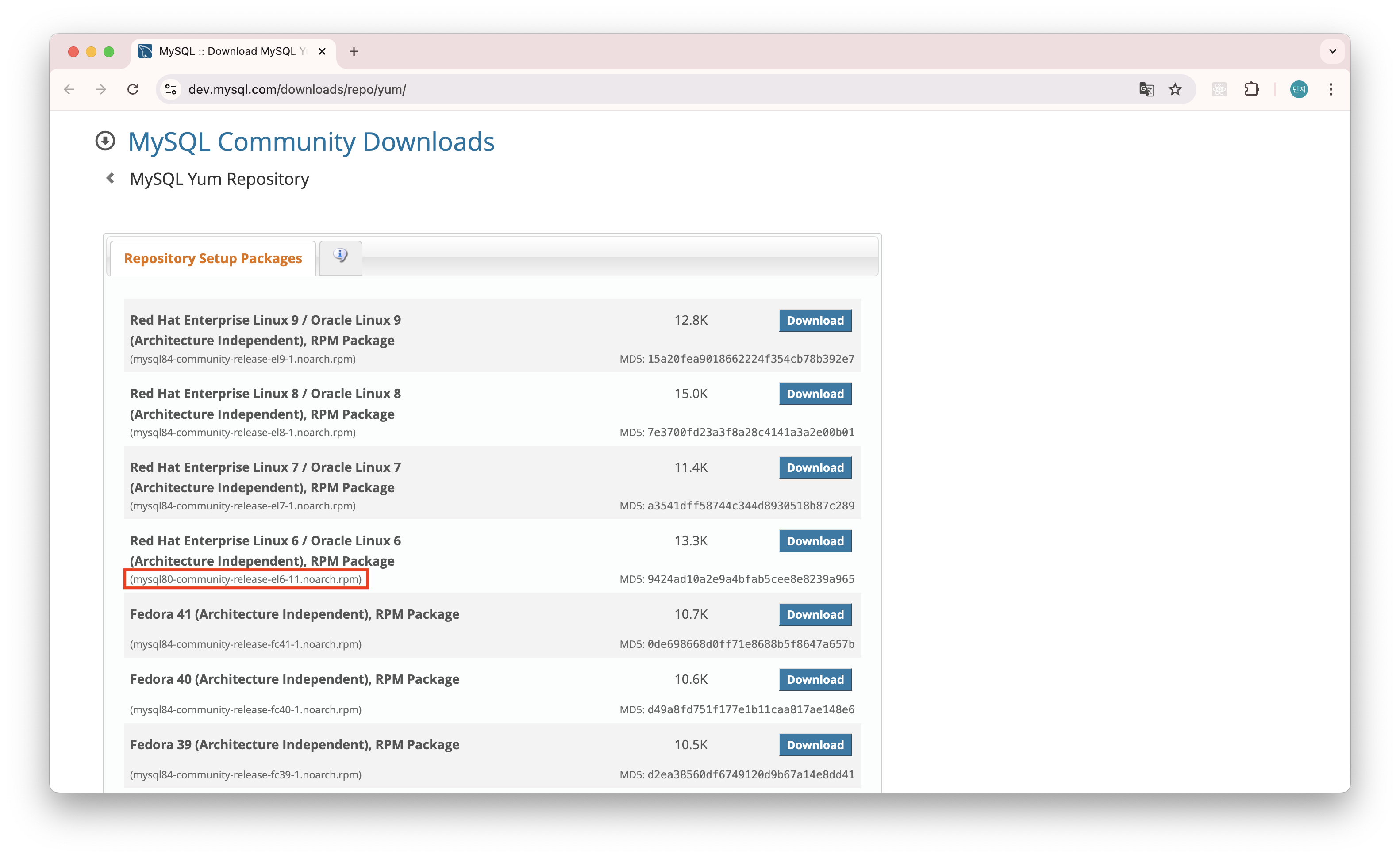Click the MD5 hash 0de698668d0ff71e8688b5f8647a657b
The height and width of the screenshot is (858, 1400).
[751, 644]
